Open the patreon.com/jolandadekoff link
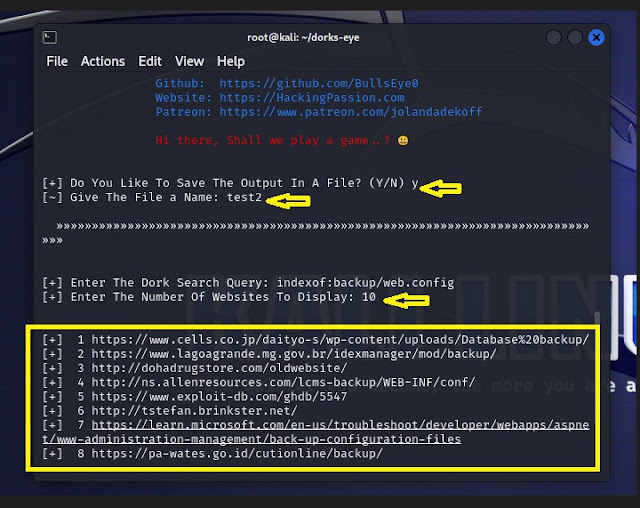640x508 pixels. pos(351,112)
